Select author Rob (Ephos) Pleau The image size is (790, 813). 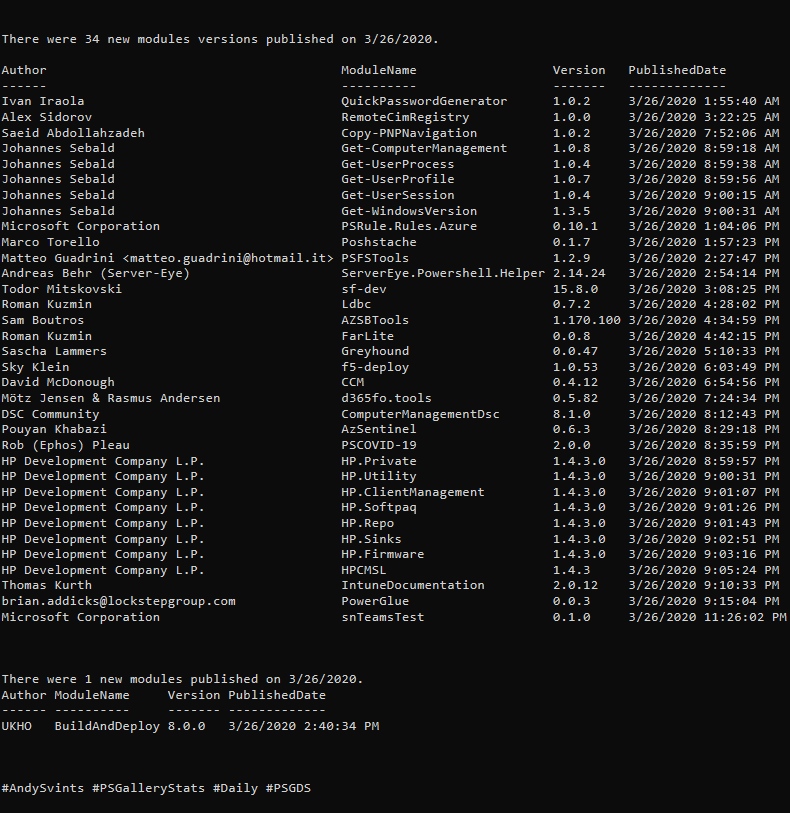66,445
